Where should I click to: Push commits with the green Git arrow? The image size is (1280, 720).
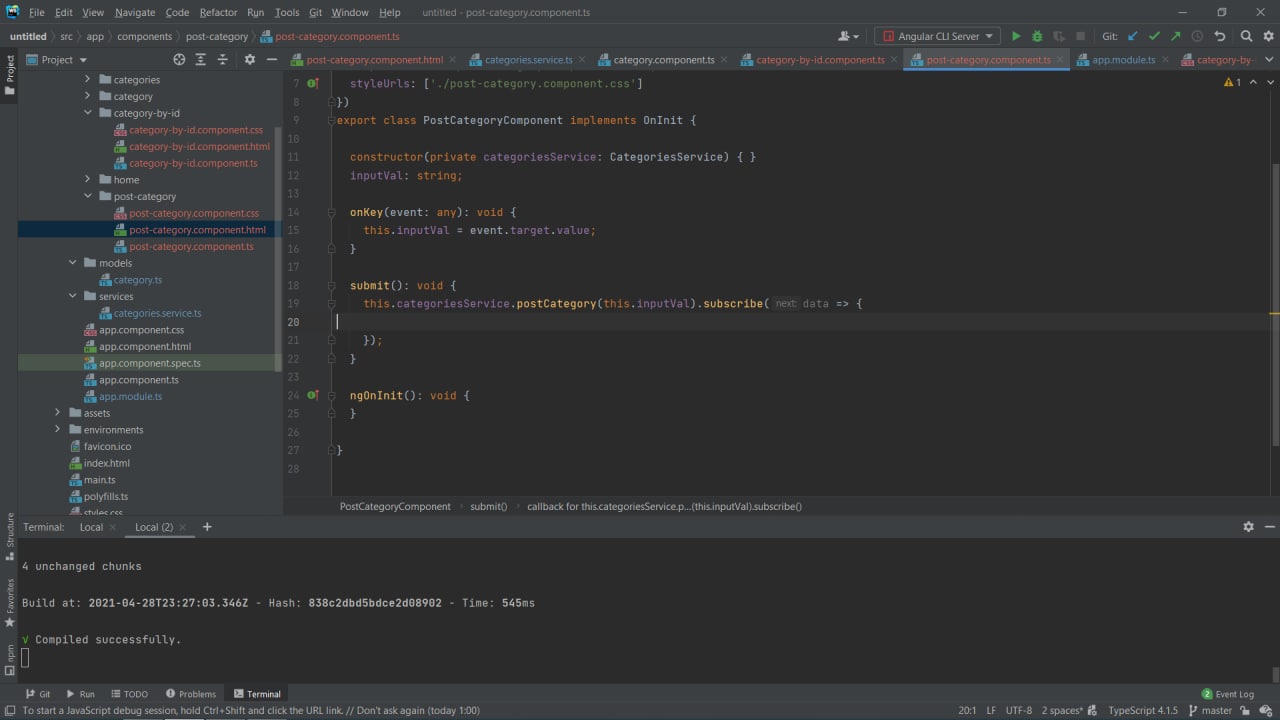click(x=1175, y=36)
